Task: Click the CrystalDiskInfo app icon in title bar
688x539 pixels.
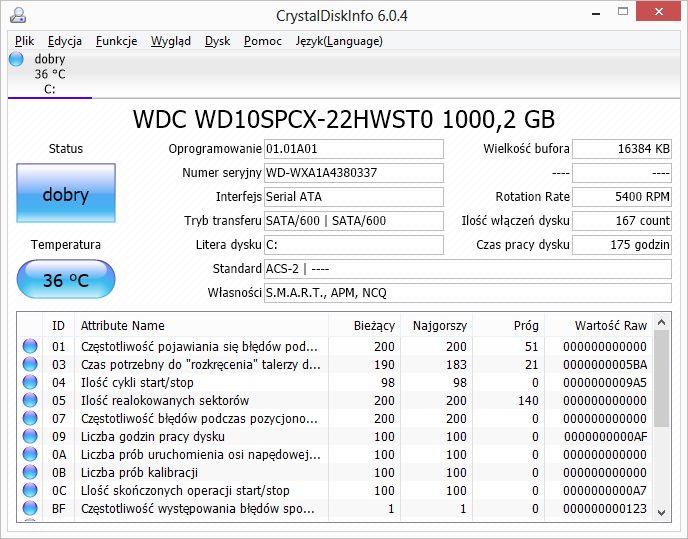Action: click(18, 15)
